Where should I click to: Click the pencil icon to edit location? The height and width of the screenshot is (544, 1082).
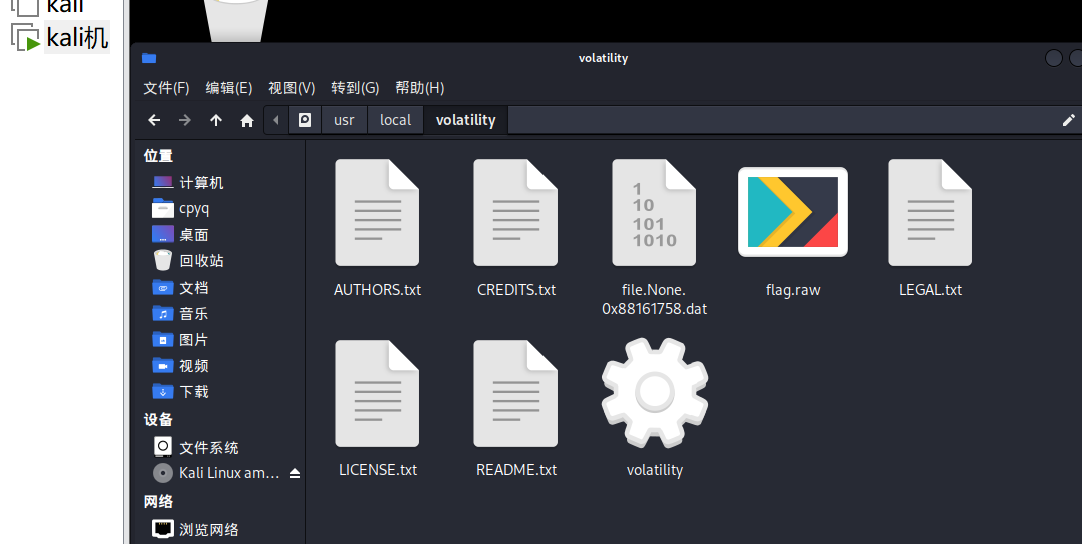1068,120
